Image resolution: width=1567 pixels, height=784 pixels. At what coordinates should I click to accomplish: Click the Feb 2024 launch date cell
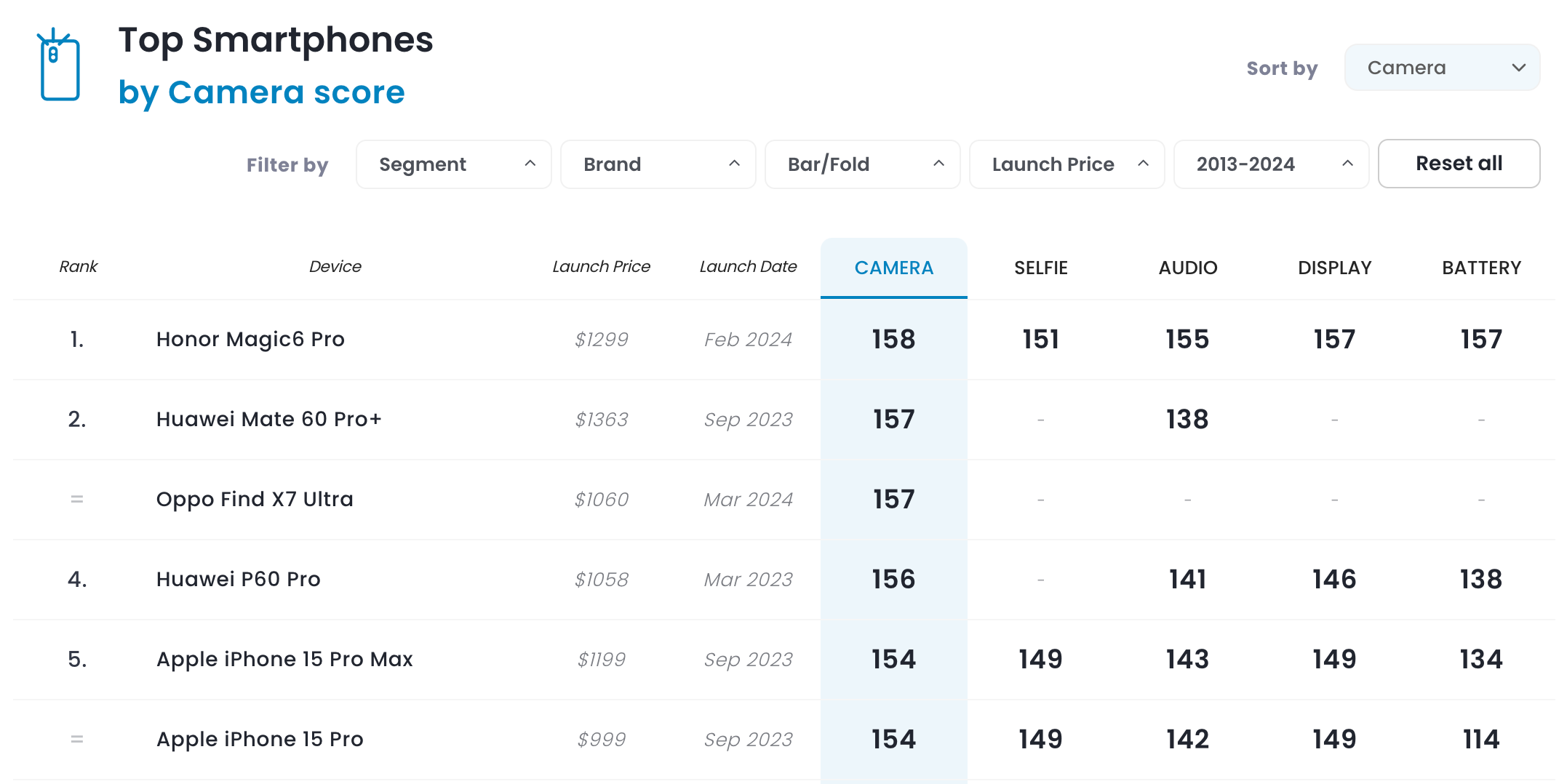tap(748, 340)
